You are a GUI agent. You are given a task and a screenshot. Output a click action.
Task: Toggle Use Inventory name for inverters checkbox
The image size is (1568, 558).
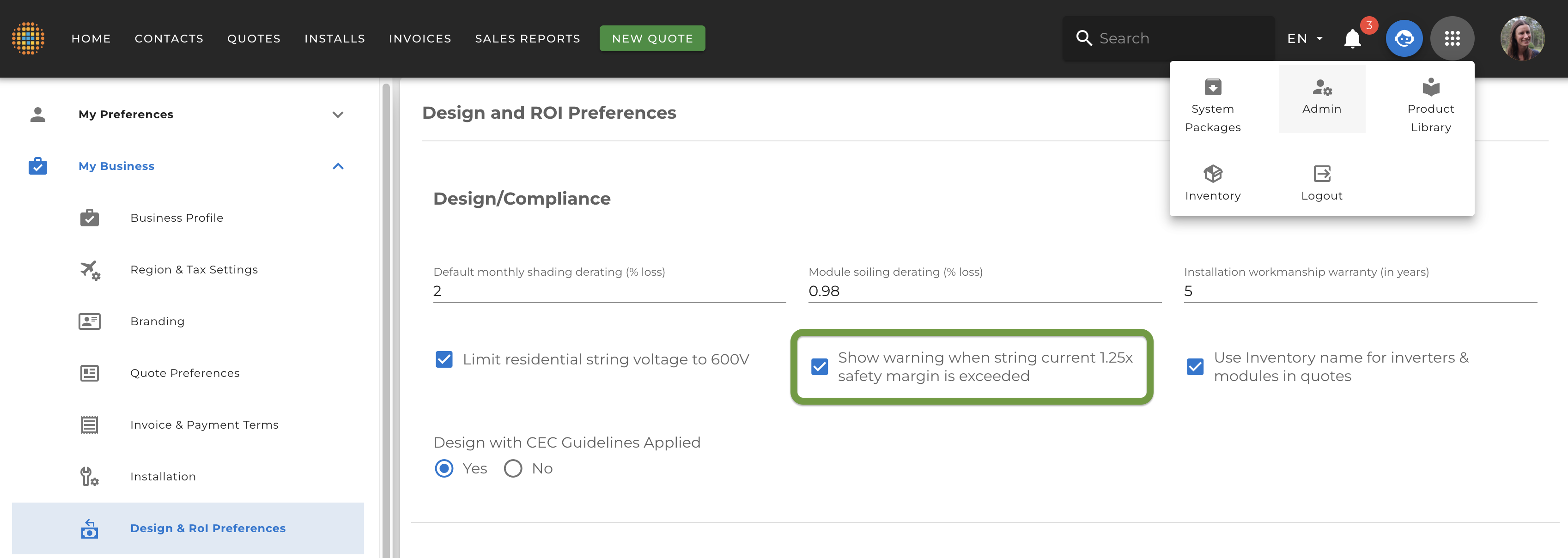(1195, 367)
